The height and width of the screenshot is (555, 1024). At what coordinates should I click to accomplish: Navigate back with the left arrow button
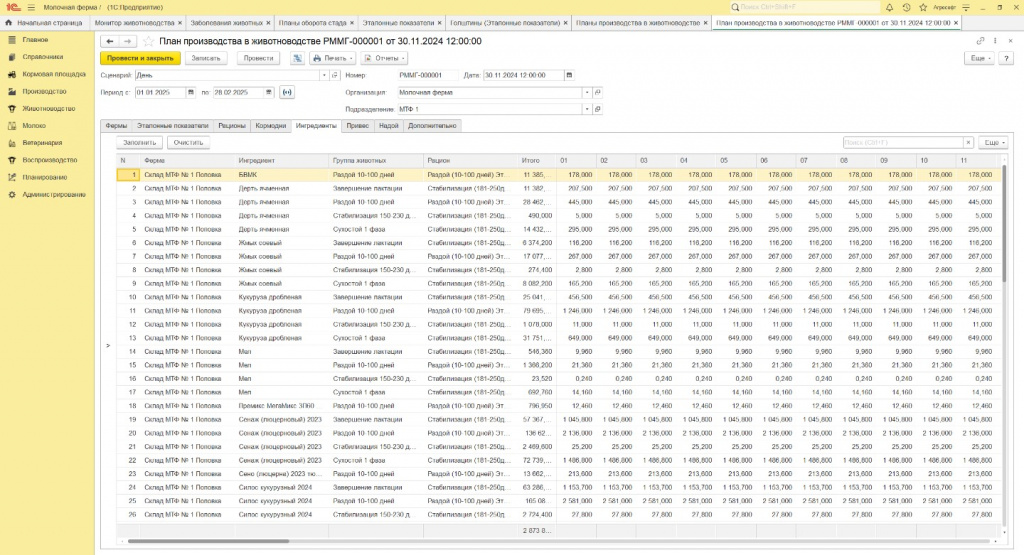coord(109,41)
